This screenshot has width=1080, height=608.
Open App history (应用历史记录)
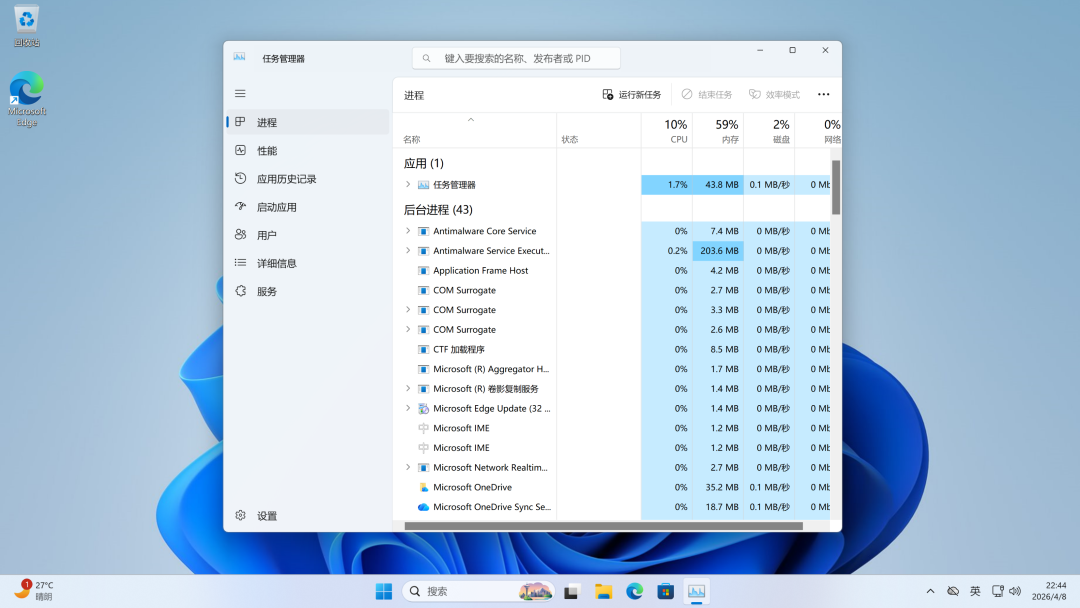click(x=308, y=179)
